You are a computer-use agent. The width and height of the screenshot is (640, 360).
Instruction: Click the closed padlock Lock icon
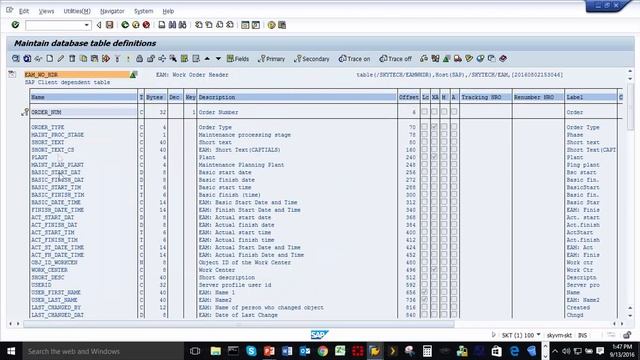pyautogui.click(x=140, y=59)
